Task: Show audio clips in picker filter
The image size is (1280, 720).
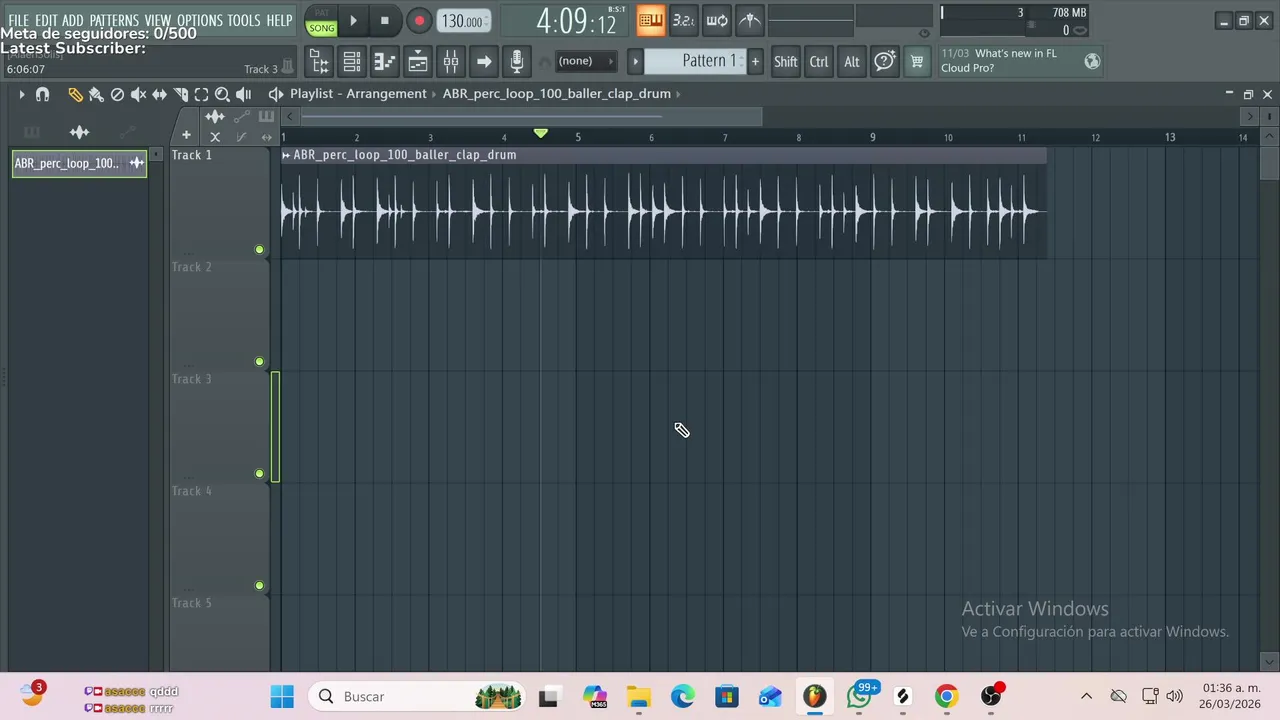Action: point(79,132)
